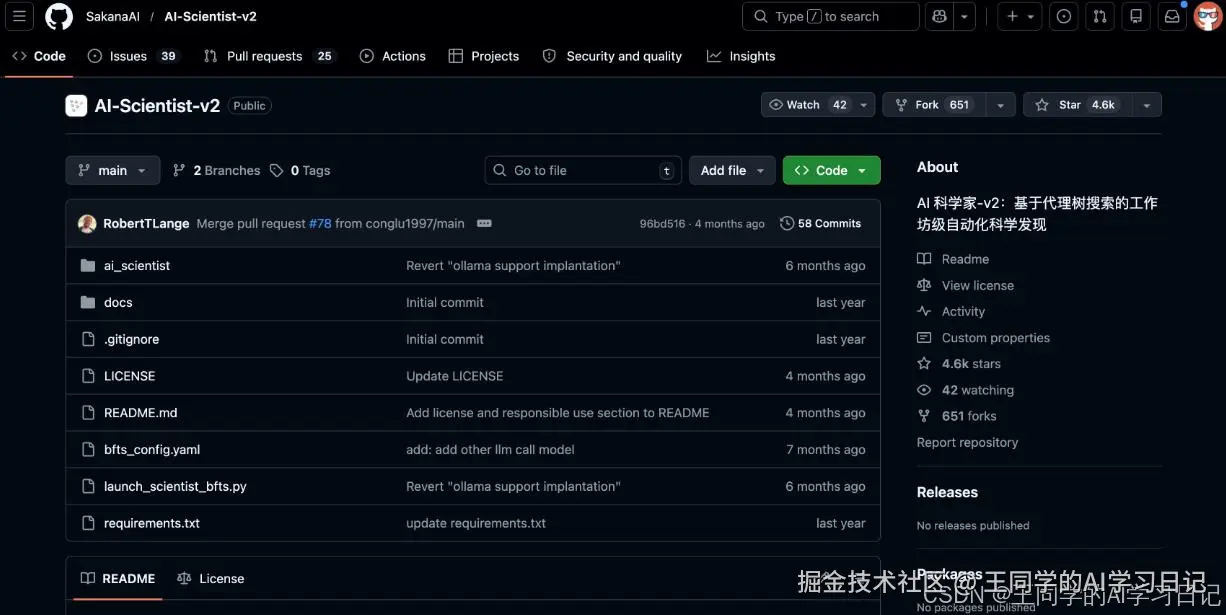Open the Activity link in About
Screen dimensions: 1226x615
point(951,312)
